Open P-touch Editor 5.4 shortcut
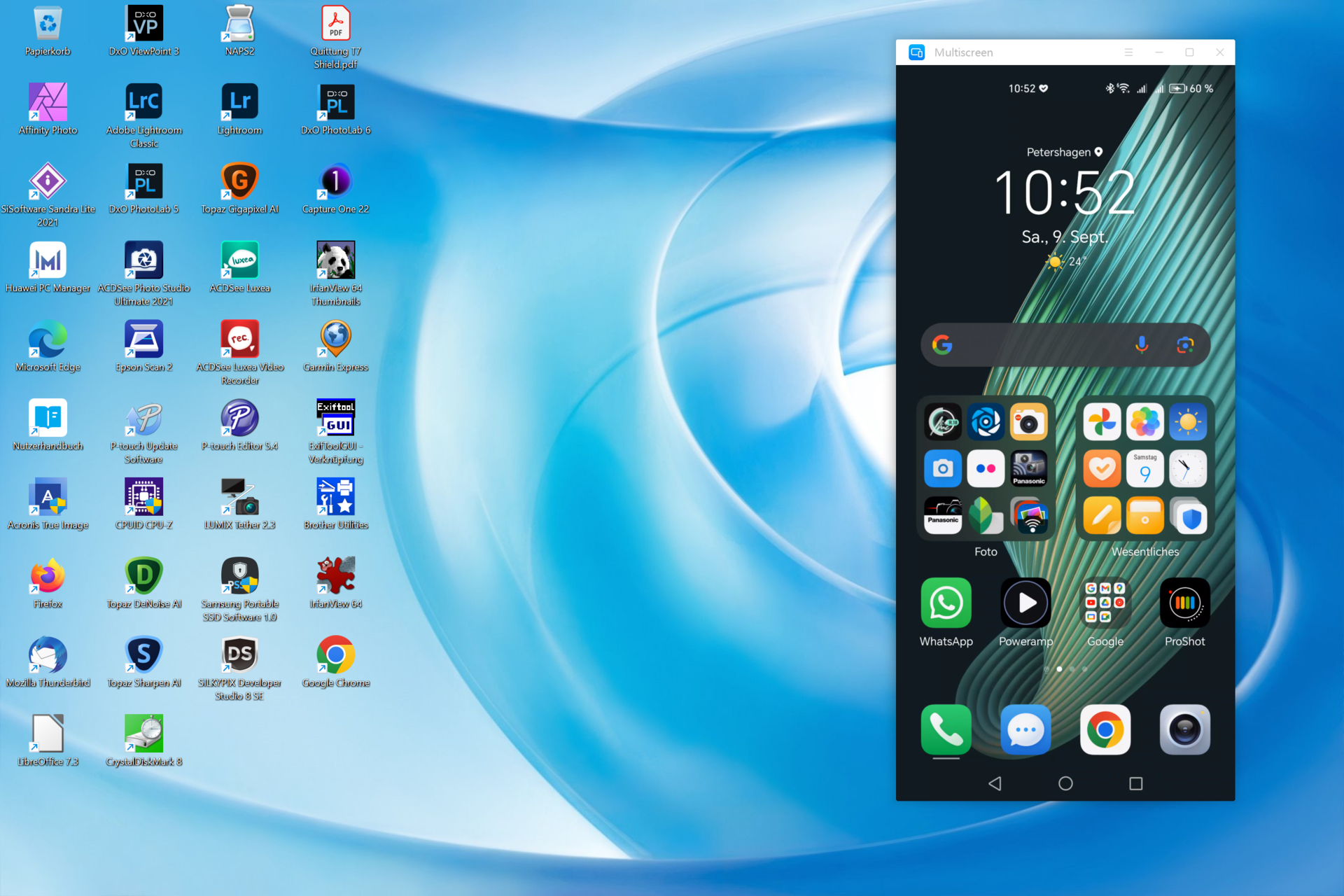1344x896 pixels. 239,419
